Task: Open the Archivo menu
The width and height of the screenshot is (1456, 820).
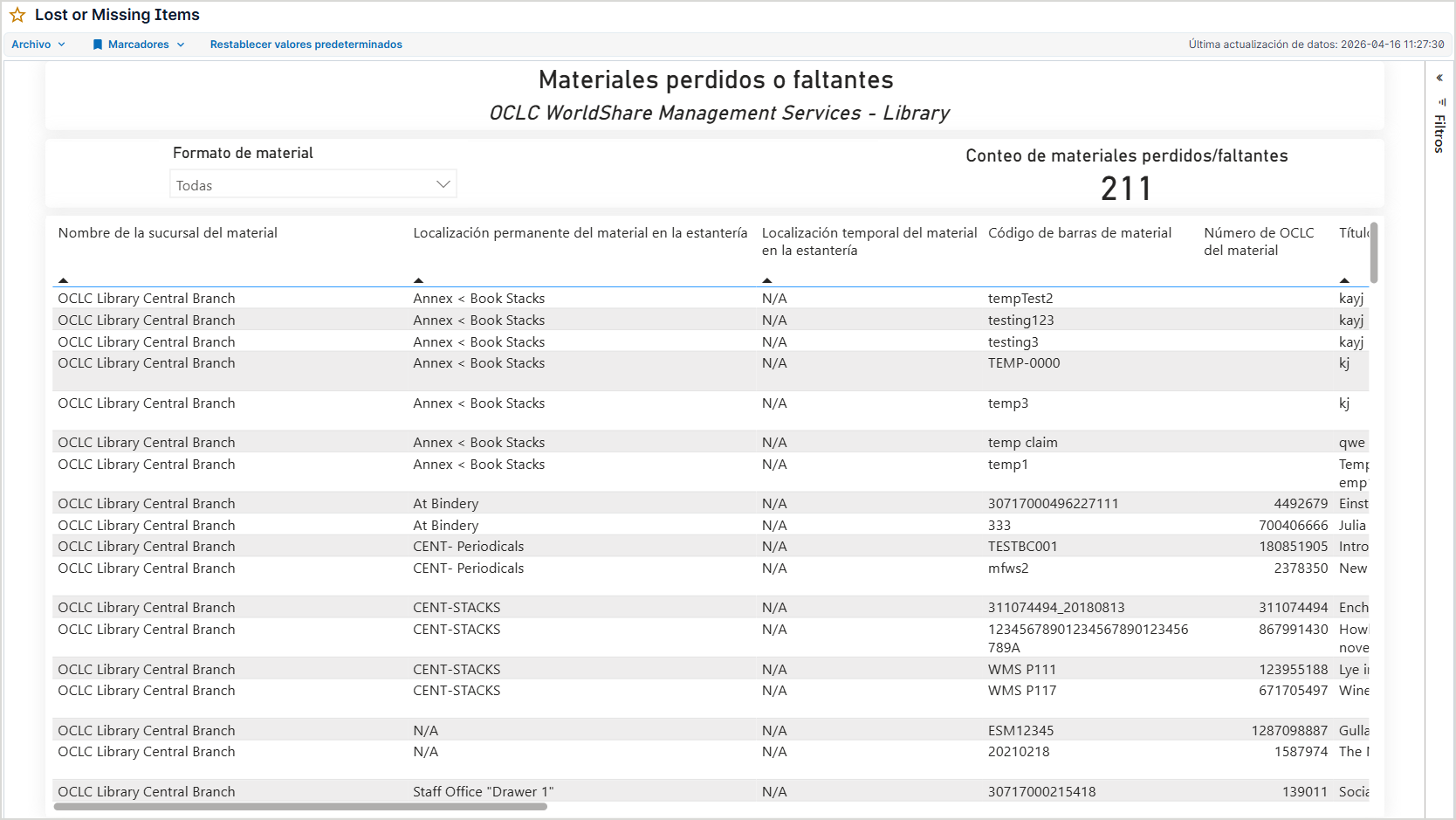Action: pos(38,45)
